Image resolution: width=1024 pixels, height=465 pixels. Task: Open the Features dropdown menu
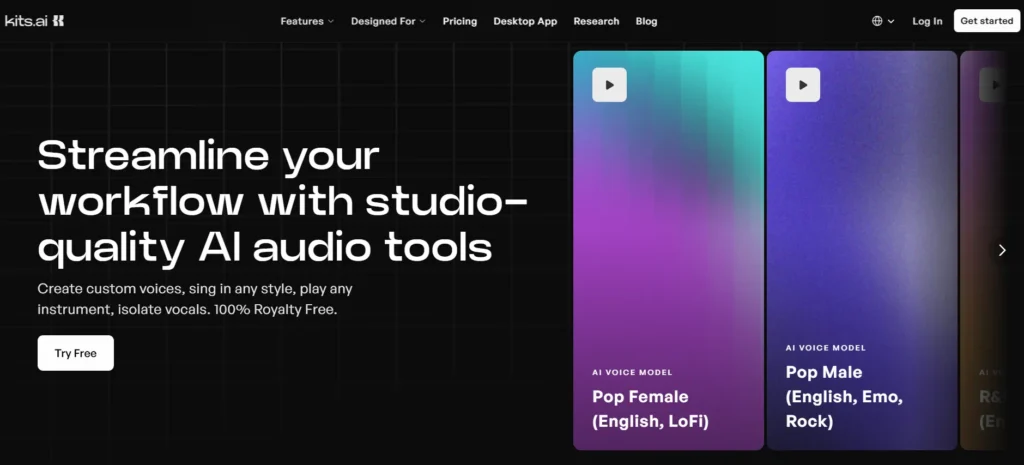click(307, 21)
